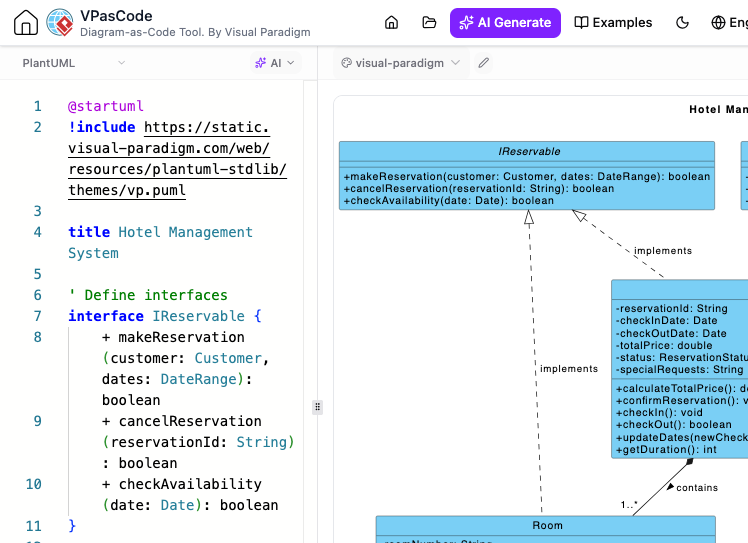This screenshot has width=748, height=543.
Task: Click the house icon at far left of header
Action: 26,22
